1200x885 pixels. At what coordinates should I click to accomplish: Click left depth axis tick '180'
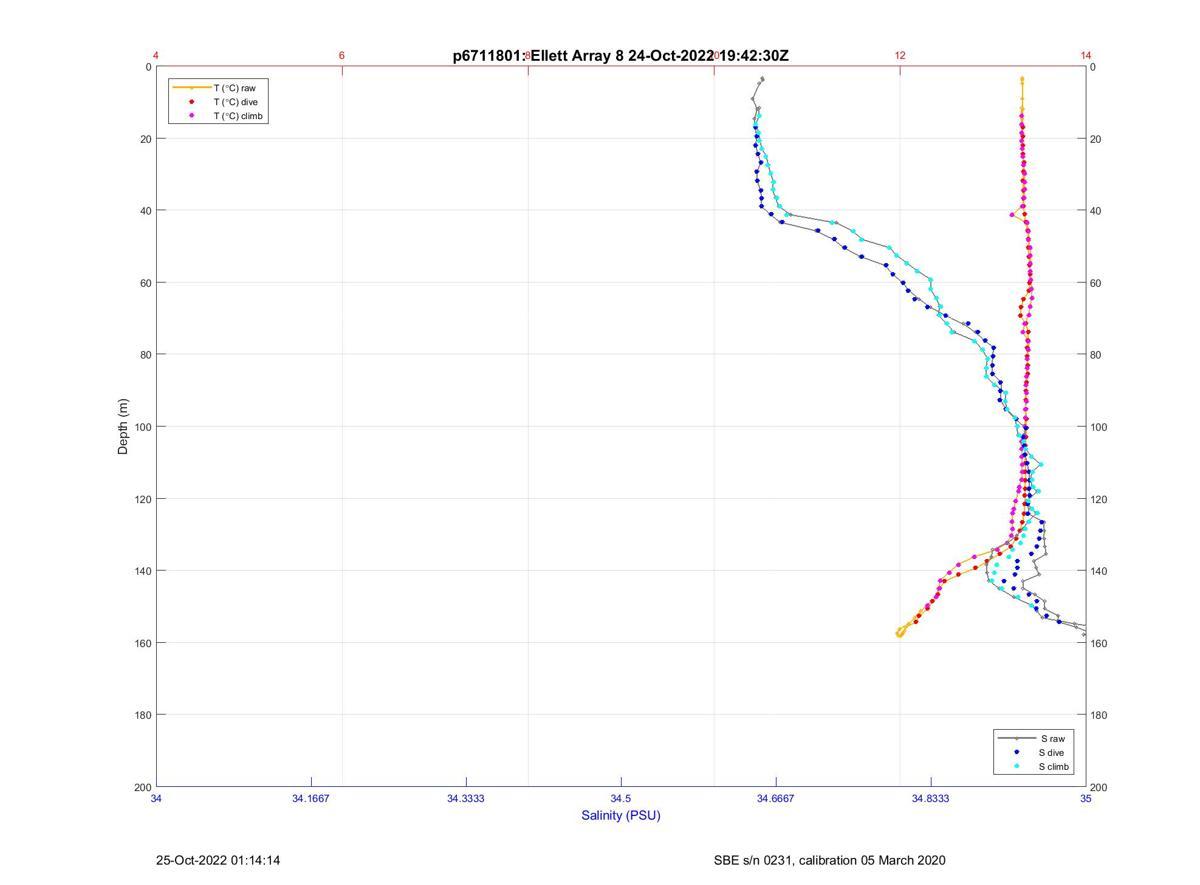(x=143, y=715)
